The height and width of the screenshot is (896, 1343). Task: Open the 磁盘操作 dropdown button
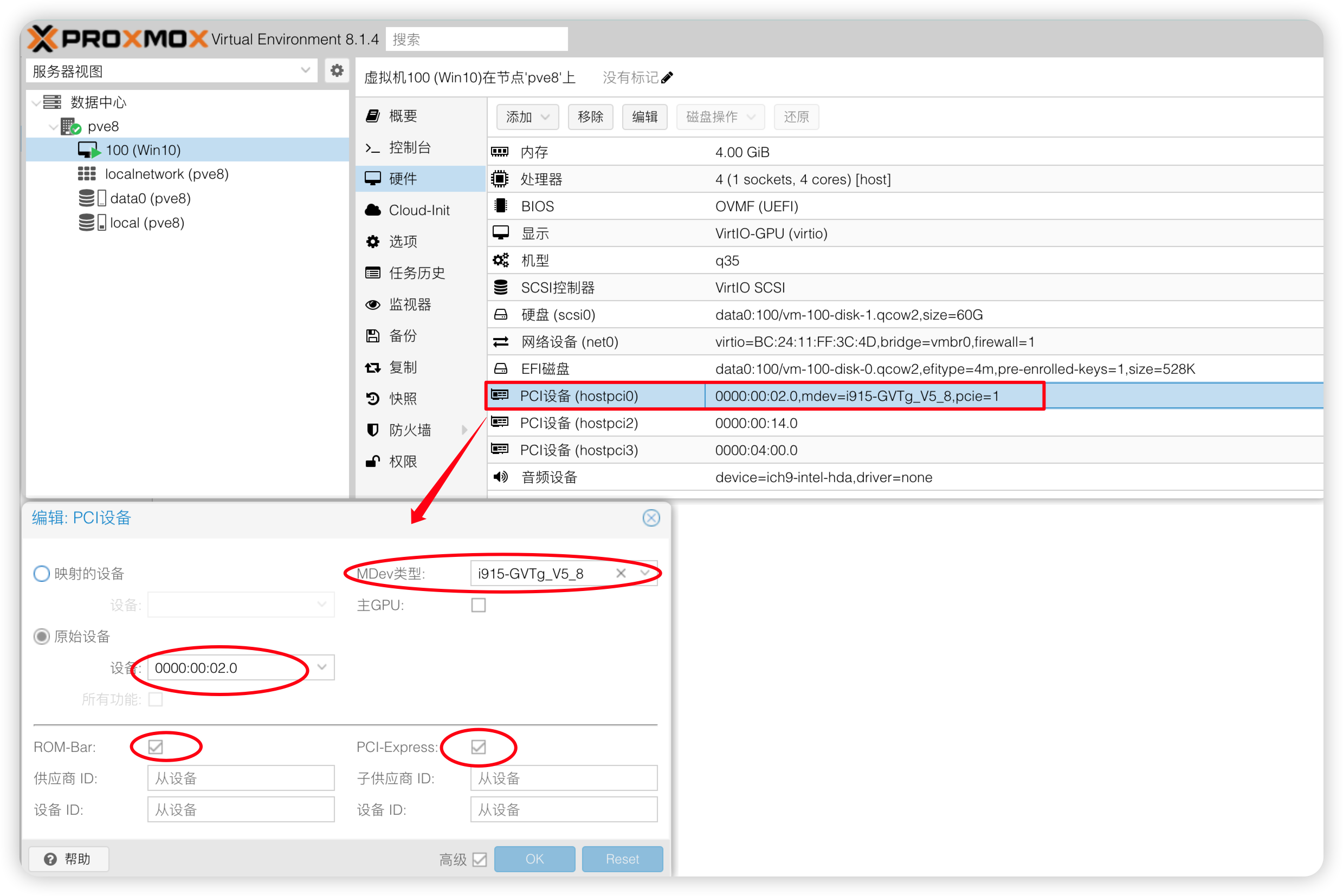coord(720,116)
